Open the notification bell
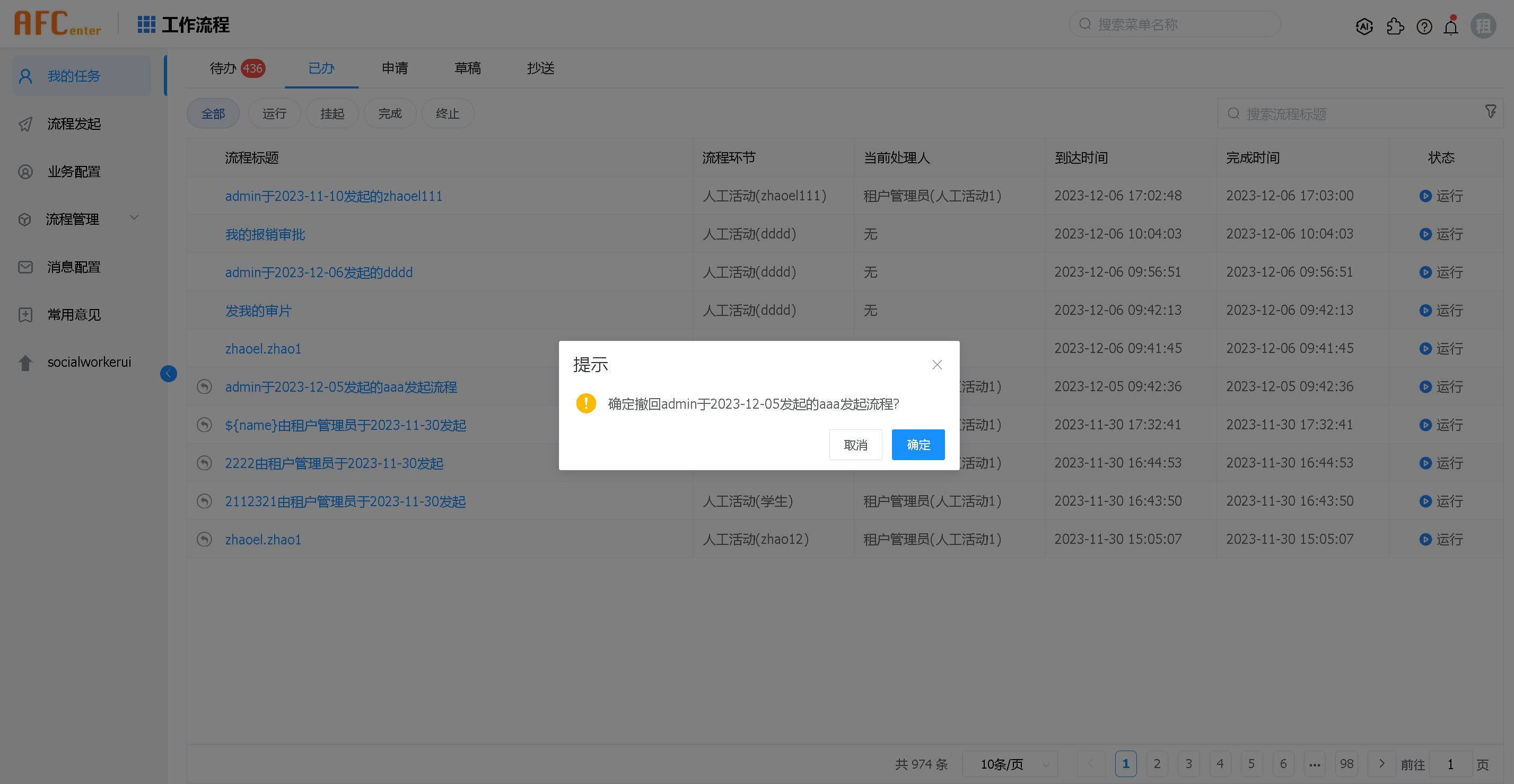The height and width of the screenshot is (784, 1514). 1450,27
